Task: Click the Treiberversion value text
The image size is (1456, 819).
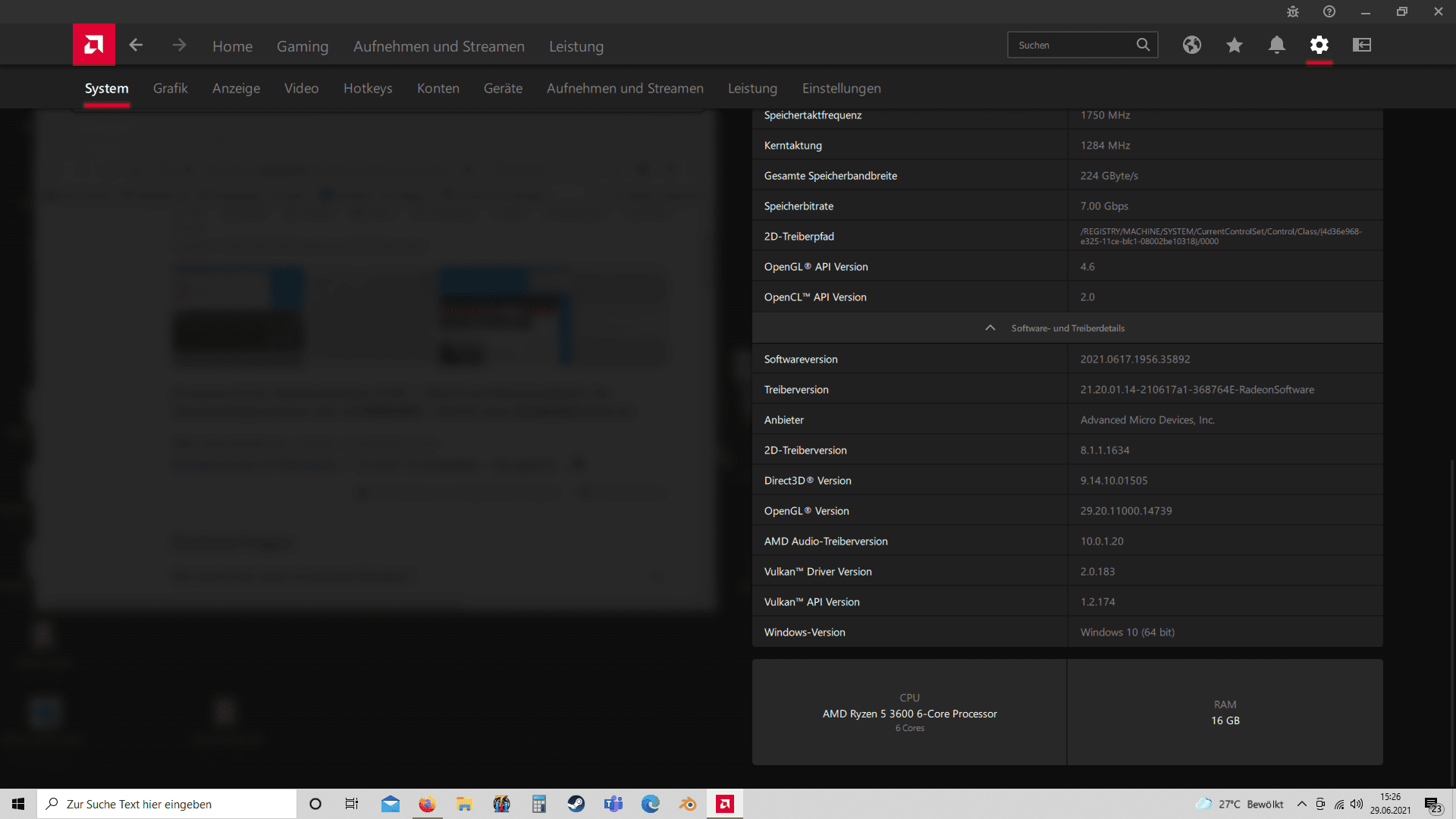Action: click(1197, 389)
